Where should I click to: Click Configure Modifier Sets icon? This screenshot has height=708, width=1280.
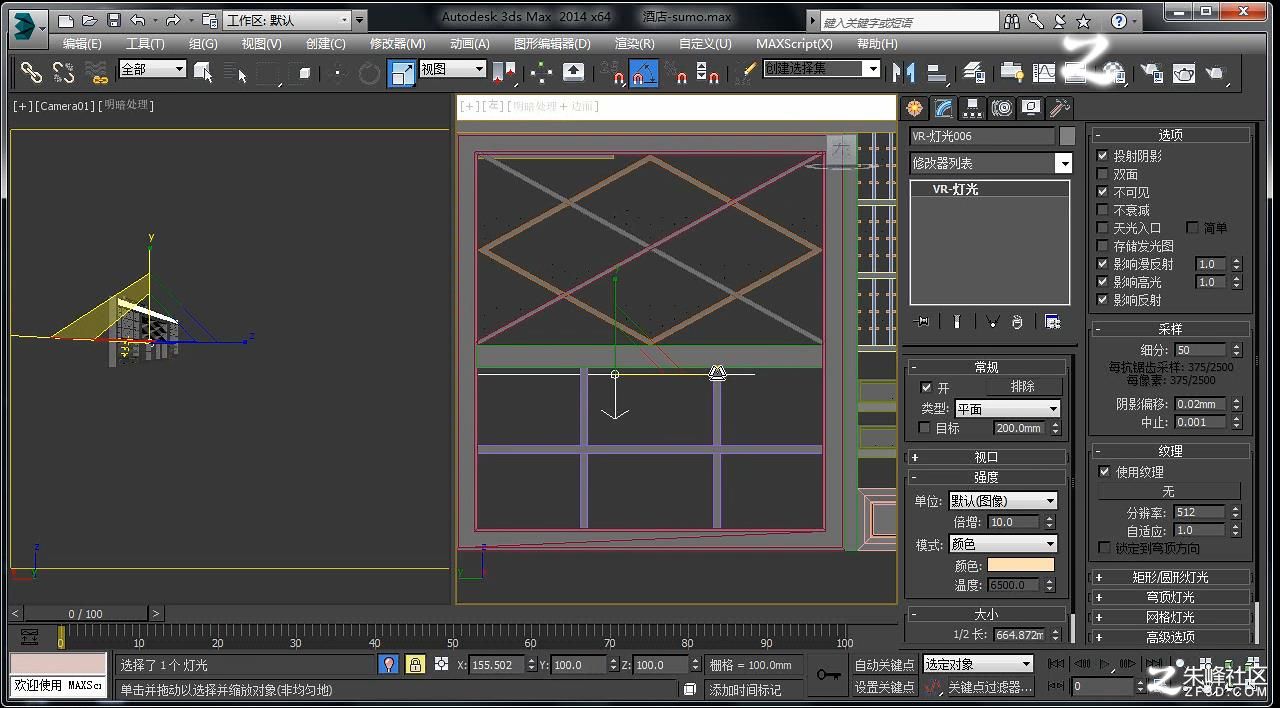click(x=1052, y=321)
